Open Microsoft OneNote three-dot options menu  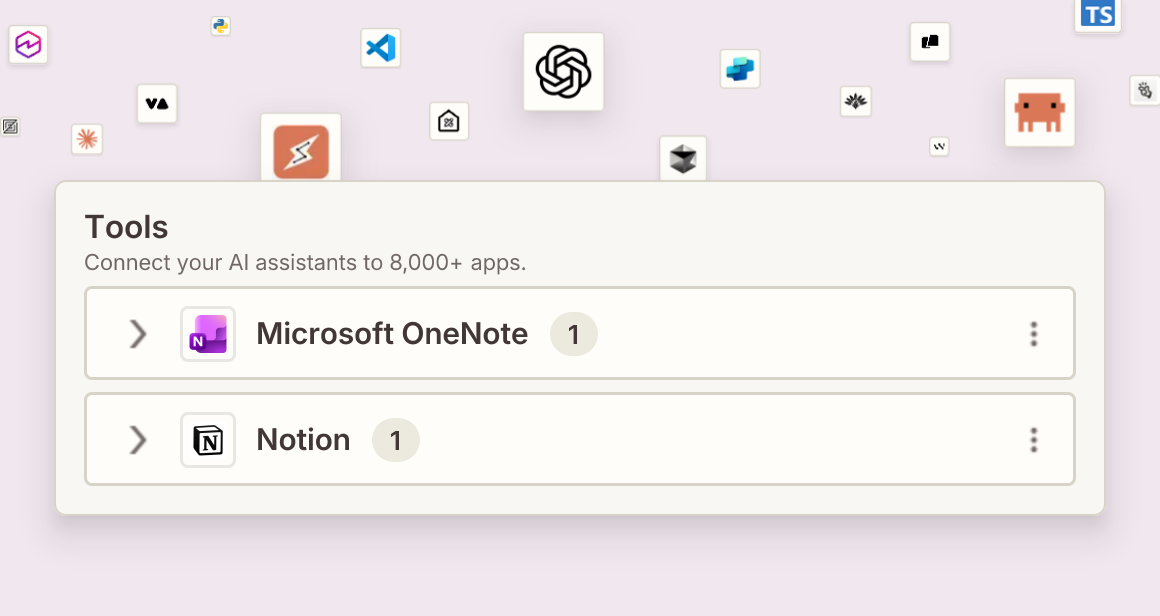1033,334
